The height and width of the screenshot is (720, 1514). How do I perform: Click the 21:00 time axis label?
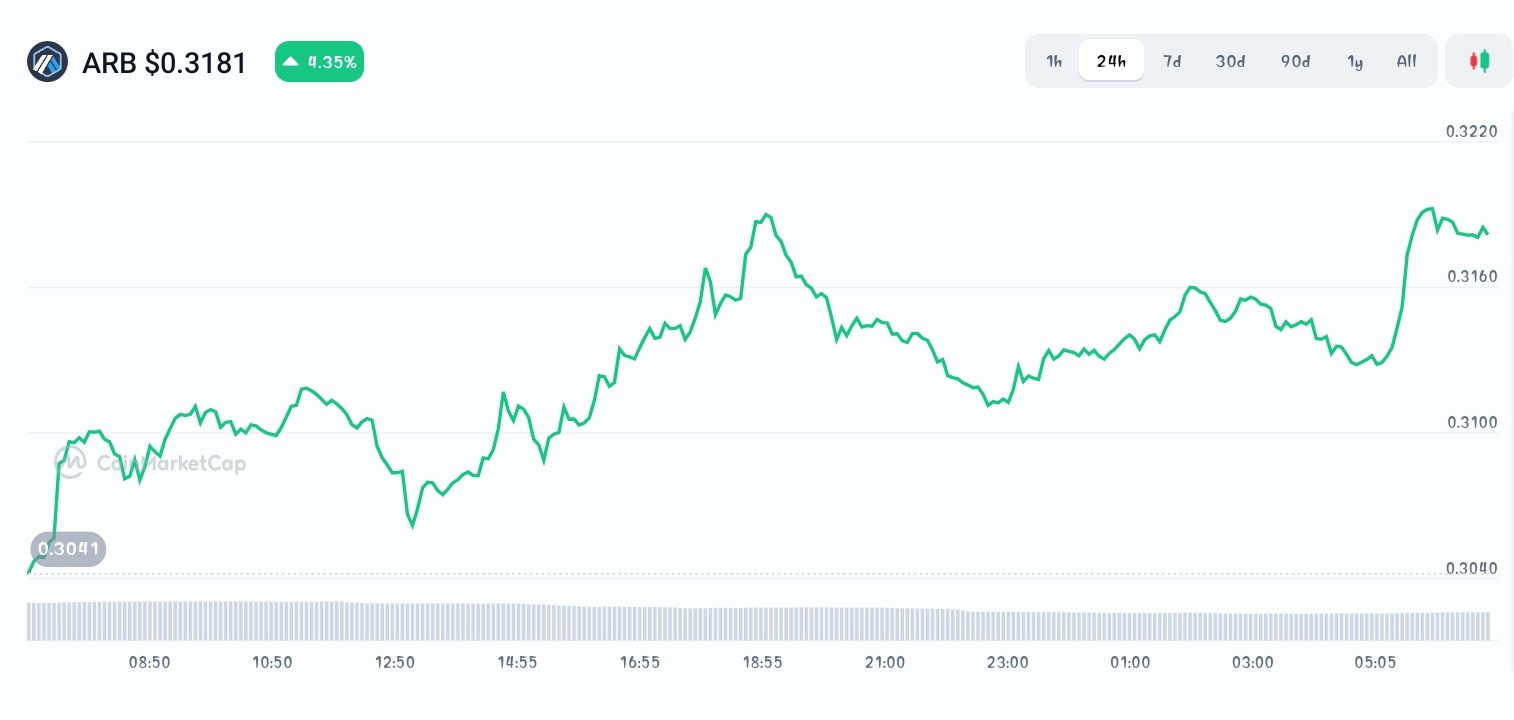click(885, 662)
